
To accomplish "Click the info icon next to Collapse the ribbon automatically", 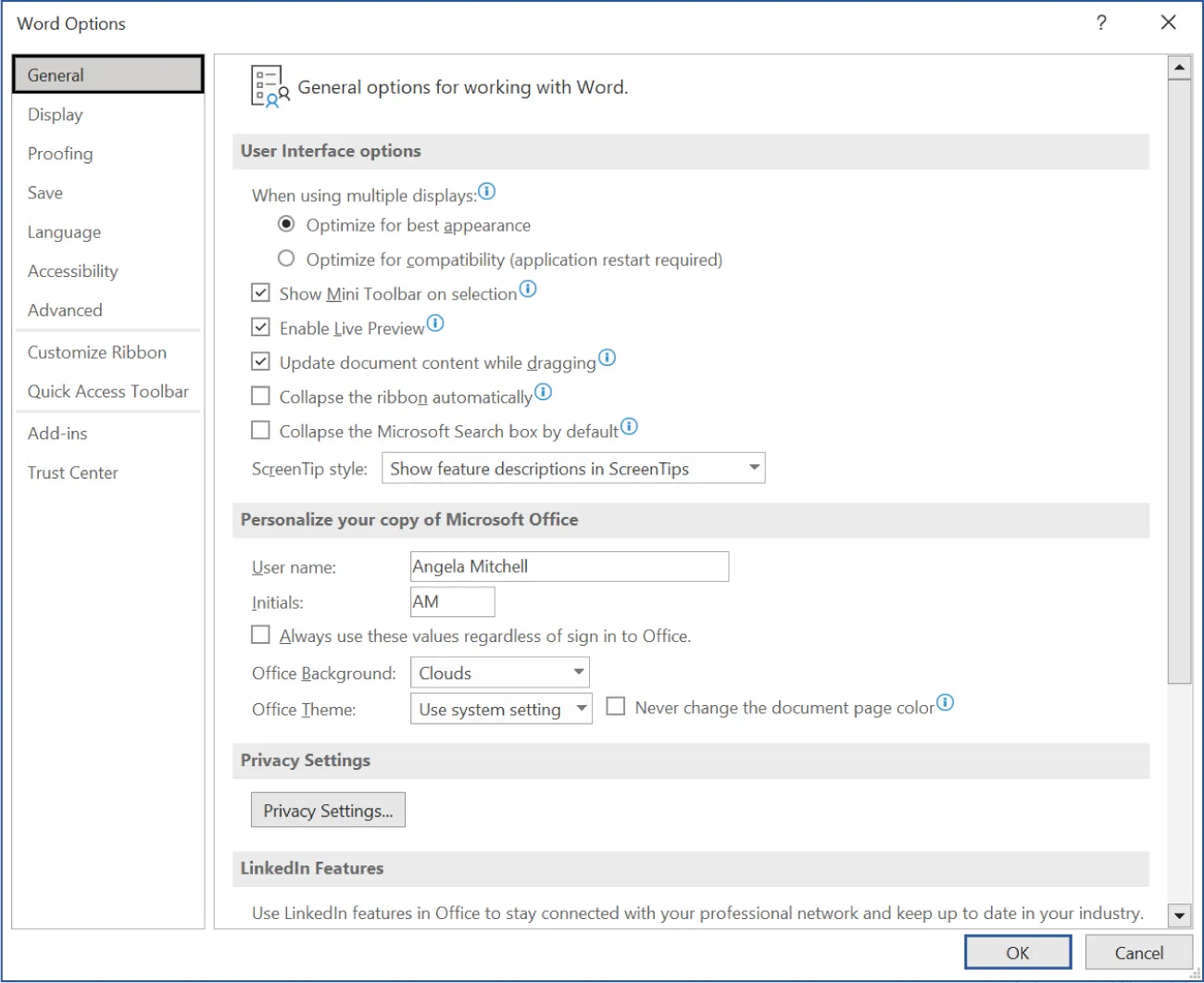I will (x=545, y=393).
